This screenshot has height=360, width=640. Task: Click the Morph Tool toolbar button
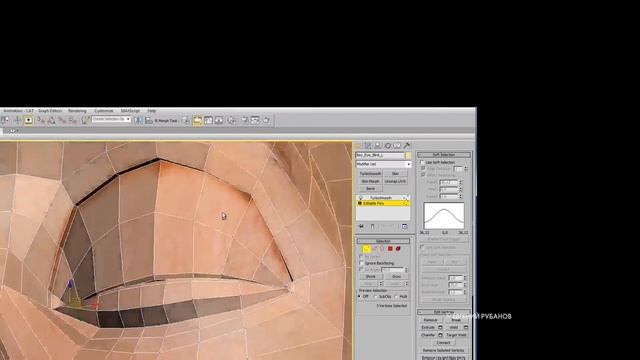point(166,120)
